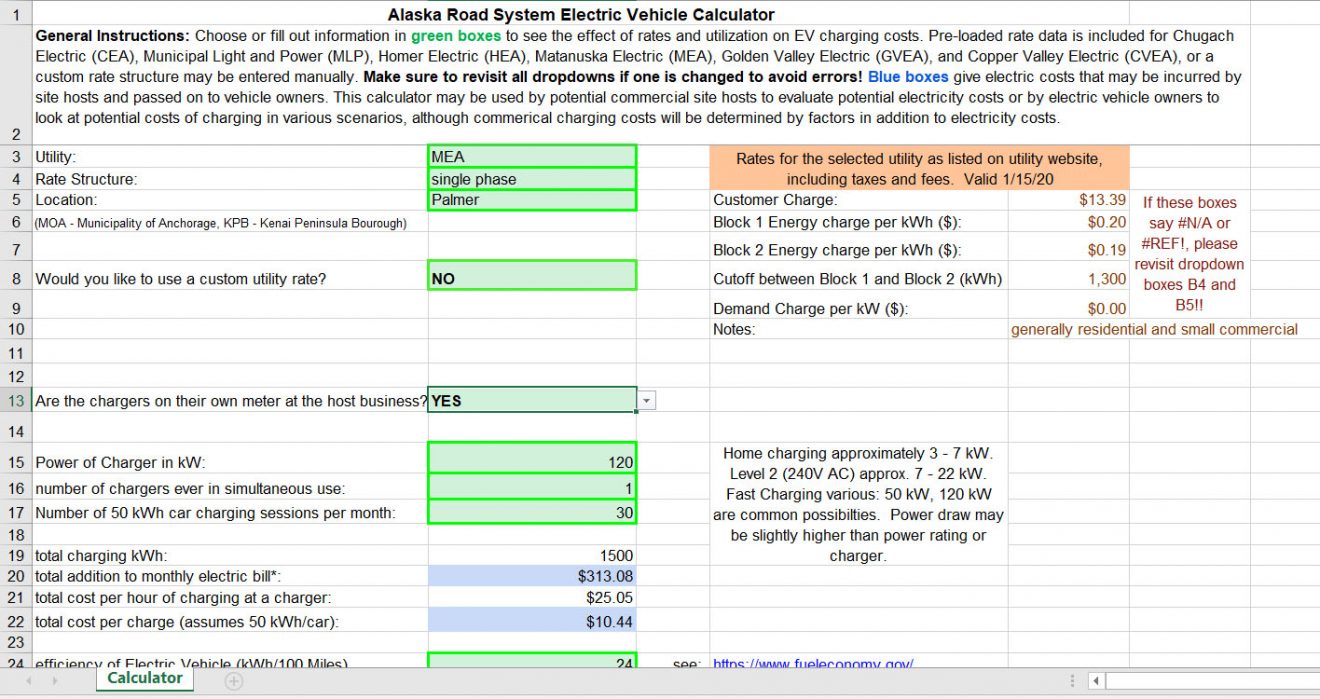Click the chargers own meter YES cell

tap(531, 401)
